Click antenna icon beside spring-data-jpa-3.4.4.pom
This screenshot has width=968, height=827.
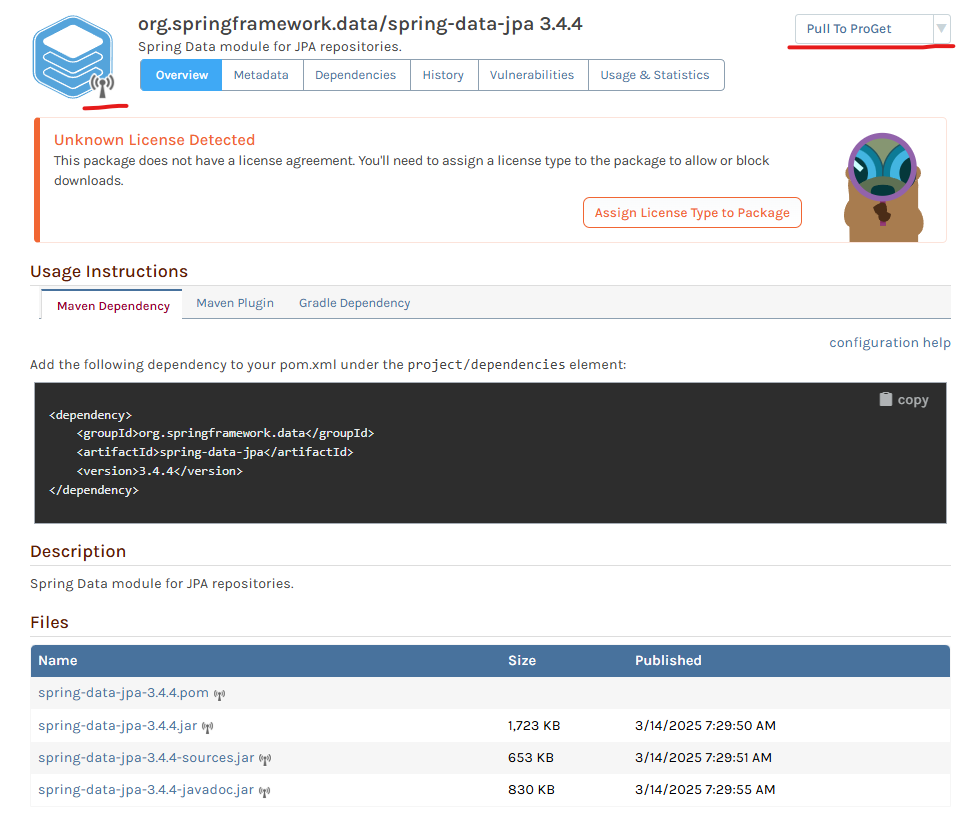[x=219, y=694]
